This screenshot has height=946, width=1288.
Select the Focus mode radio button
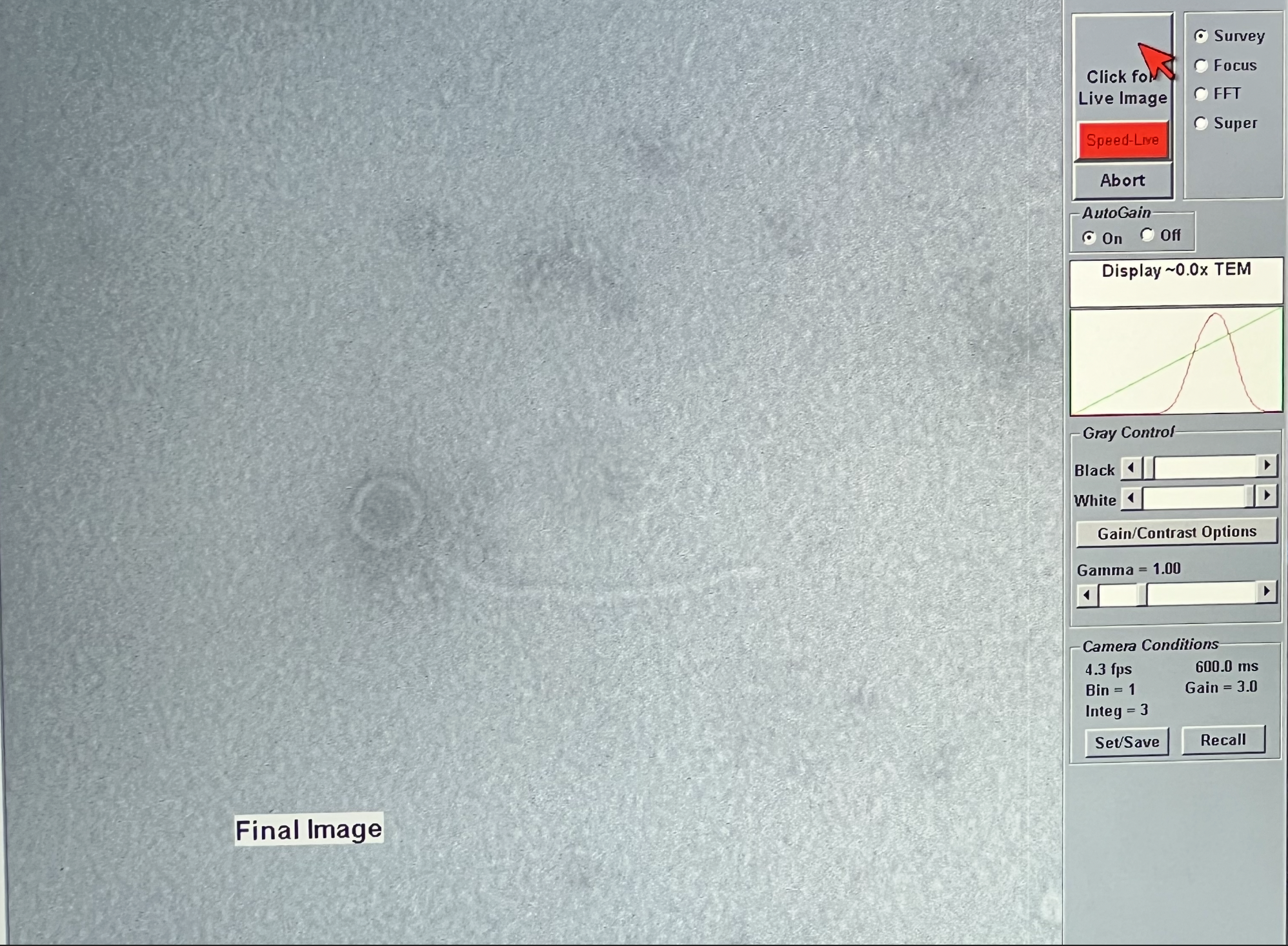tap(1201, 66)
